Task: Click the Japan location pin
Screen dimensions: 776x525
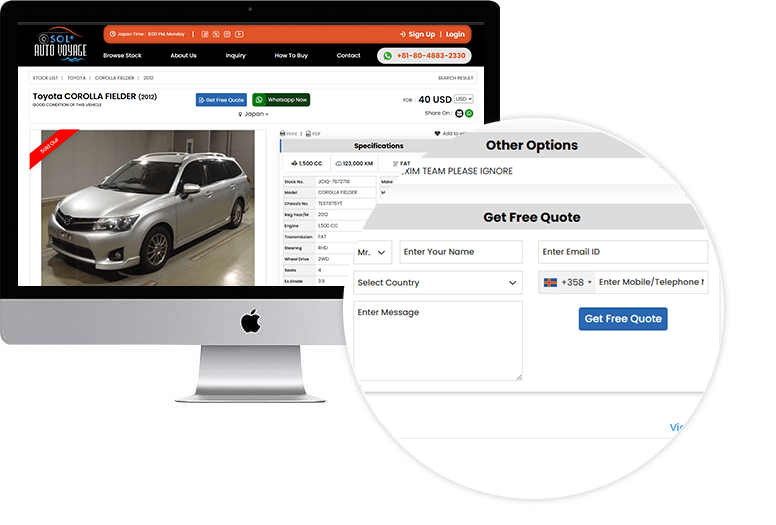Action: [x=240, y=114]
